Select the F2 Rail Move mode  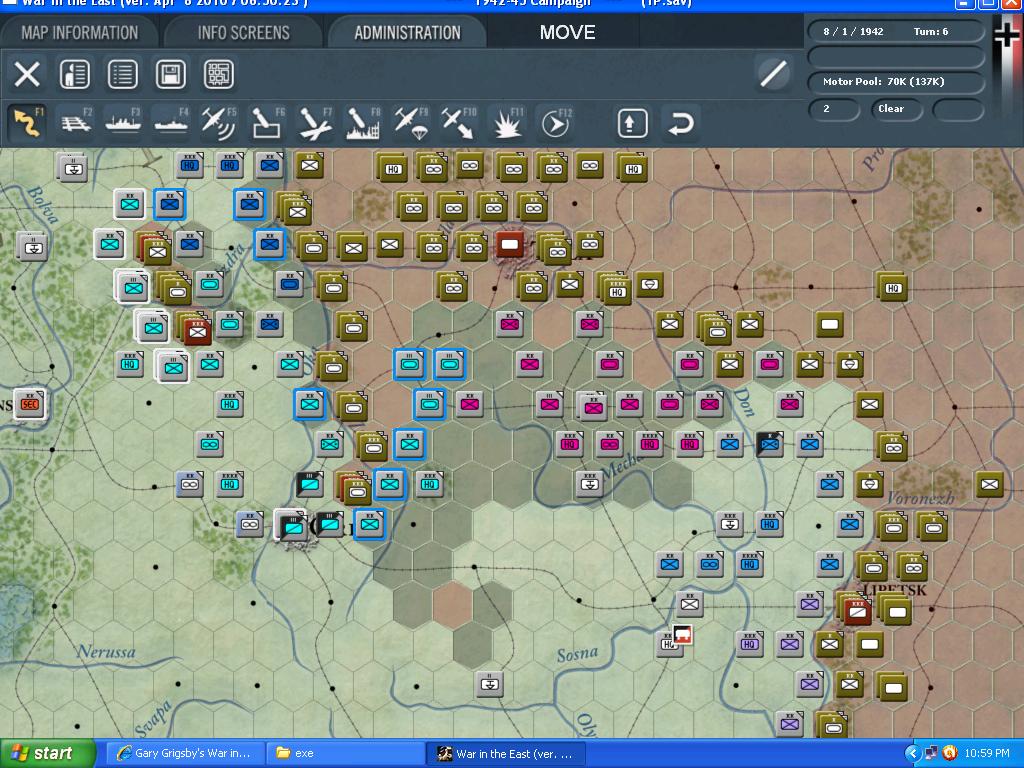click(75, 123)
